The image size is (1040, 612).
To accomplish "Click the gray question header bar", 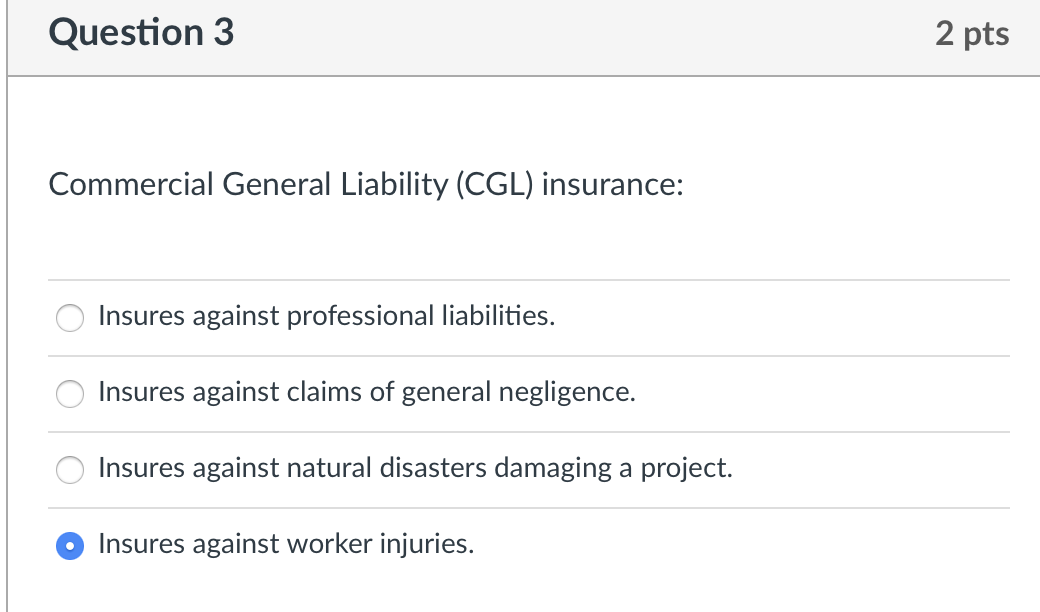I will (x=520, y=37).
